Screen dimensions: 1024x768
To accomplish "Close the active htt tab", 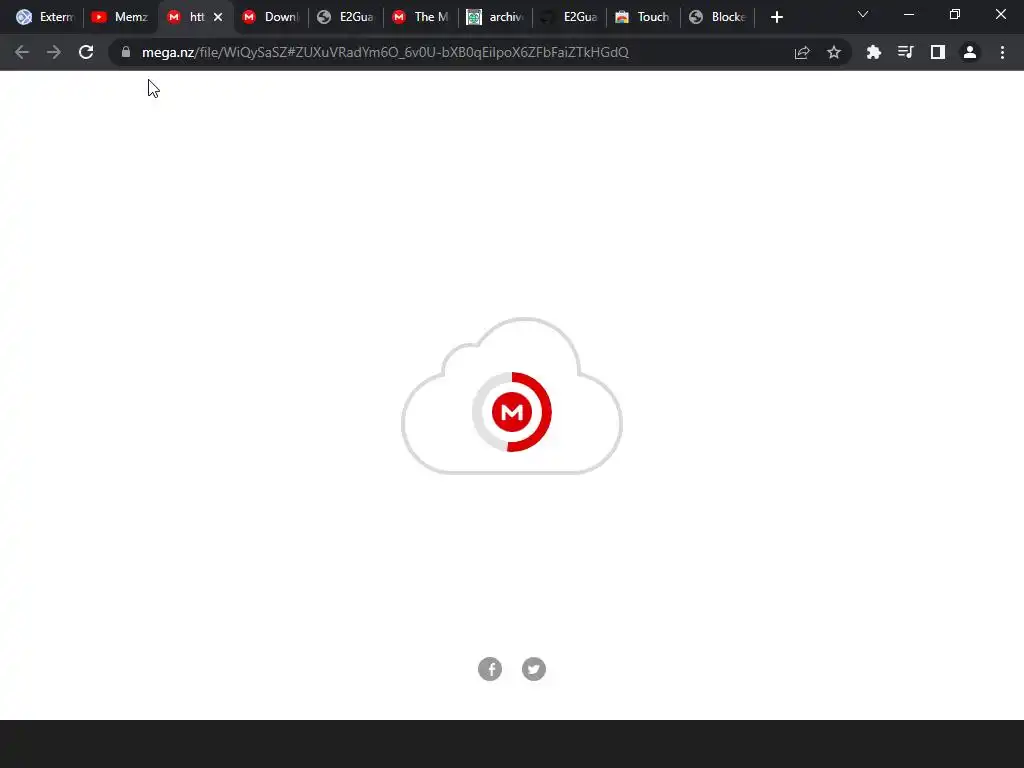I will pyautogui.click(x=218, y=17).
